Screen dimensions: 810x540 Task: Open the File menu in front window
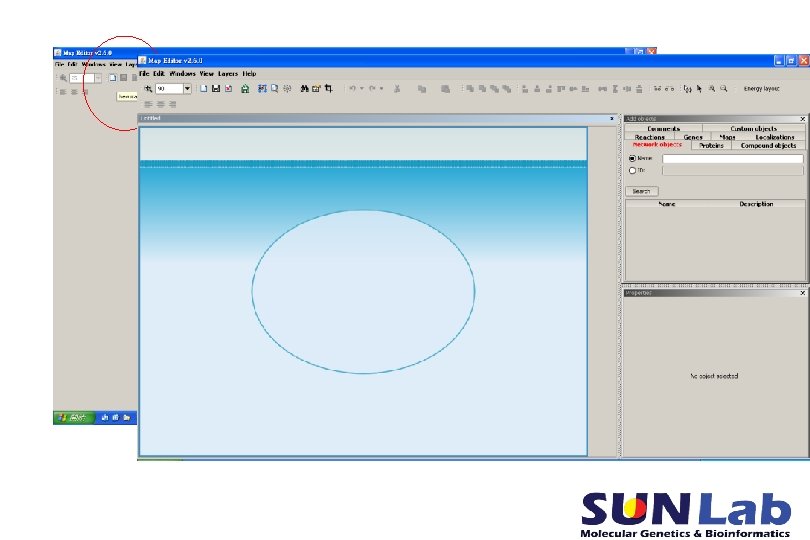click(x=144, y=74)
